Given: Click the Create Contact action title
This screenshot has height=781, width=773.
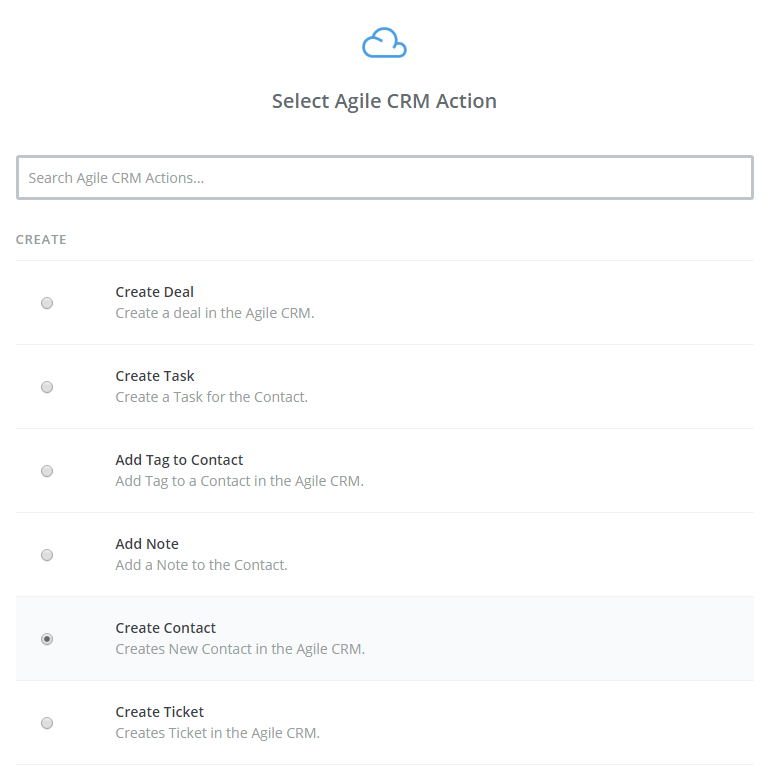Looking at the screenshot, I should point(165,628).
